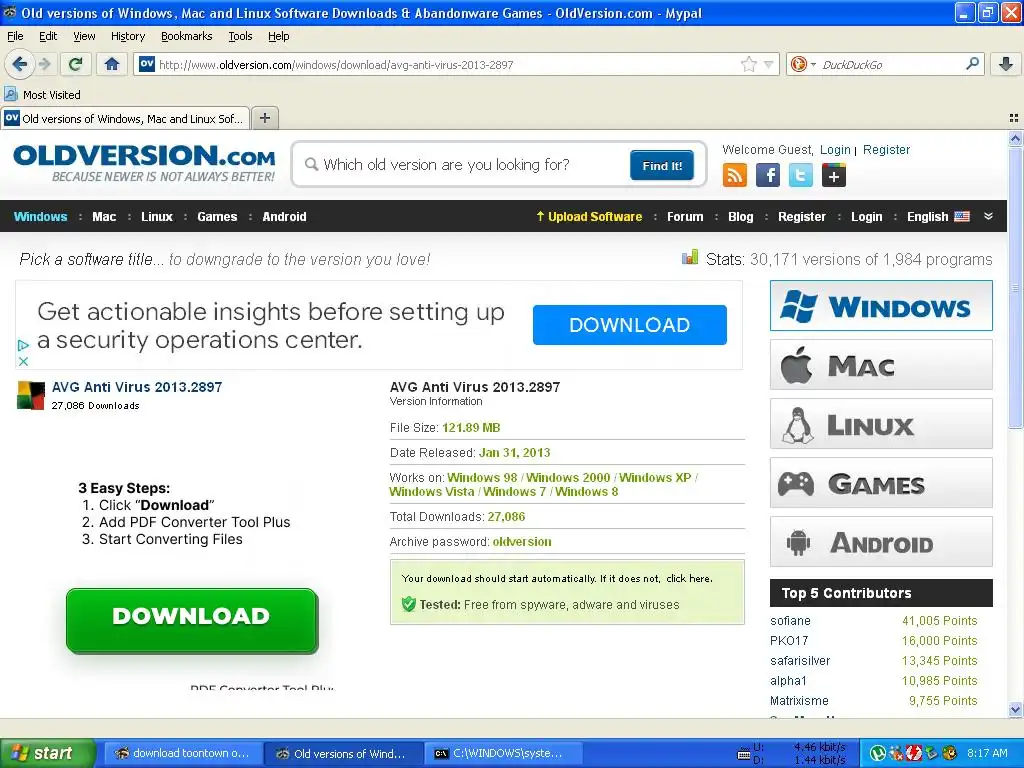
Task: Expand the English language selector
Action: click(938, 217)
